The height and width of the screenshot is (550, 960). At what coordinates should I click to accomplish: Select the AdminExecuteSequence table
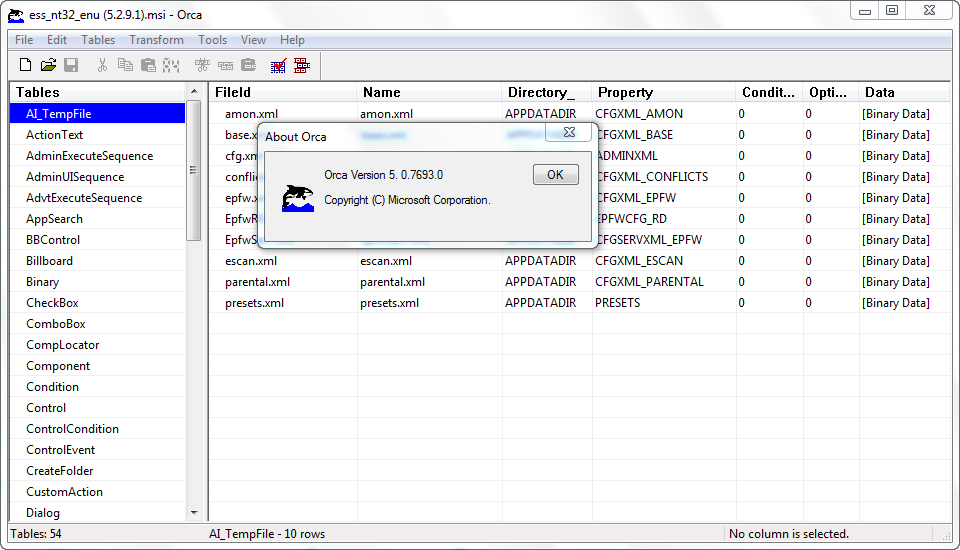pos(97,156)
